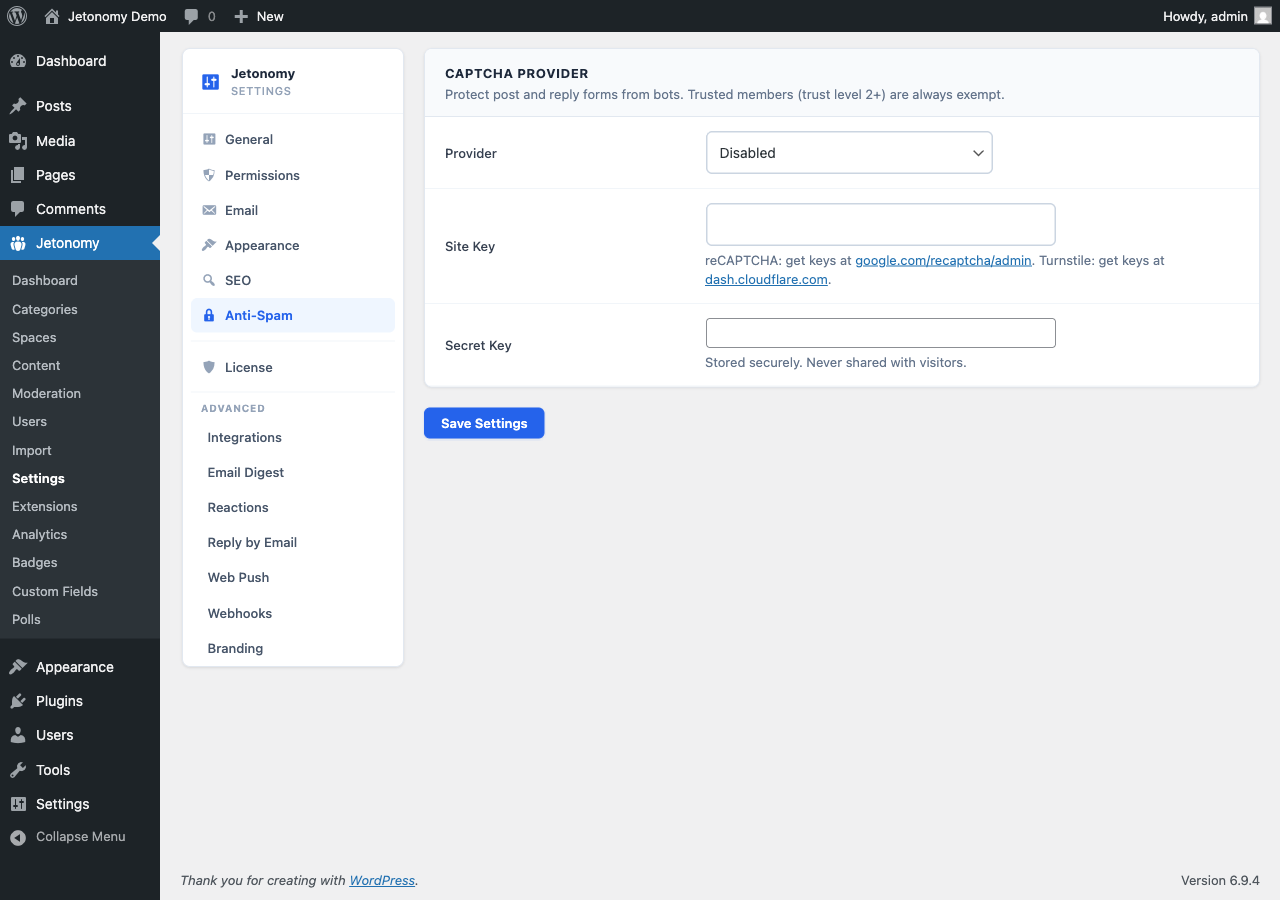Click the admin avatar in the top right
Viewport: 1280px width, 900px height.
pos(1262,15)
